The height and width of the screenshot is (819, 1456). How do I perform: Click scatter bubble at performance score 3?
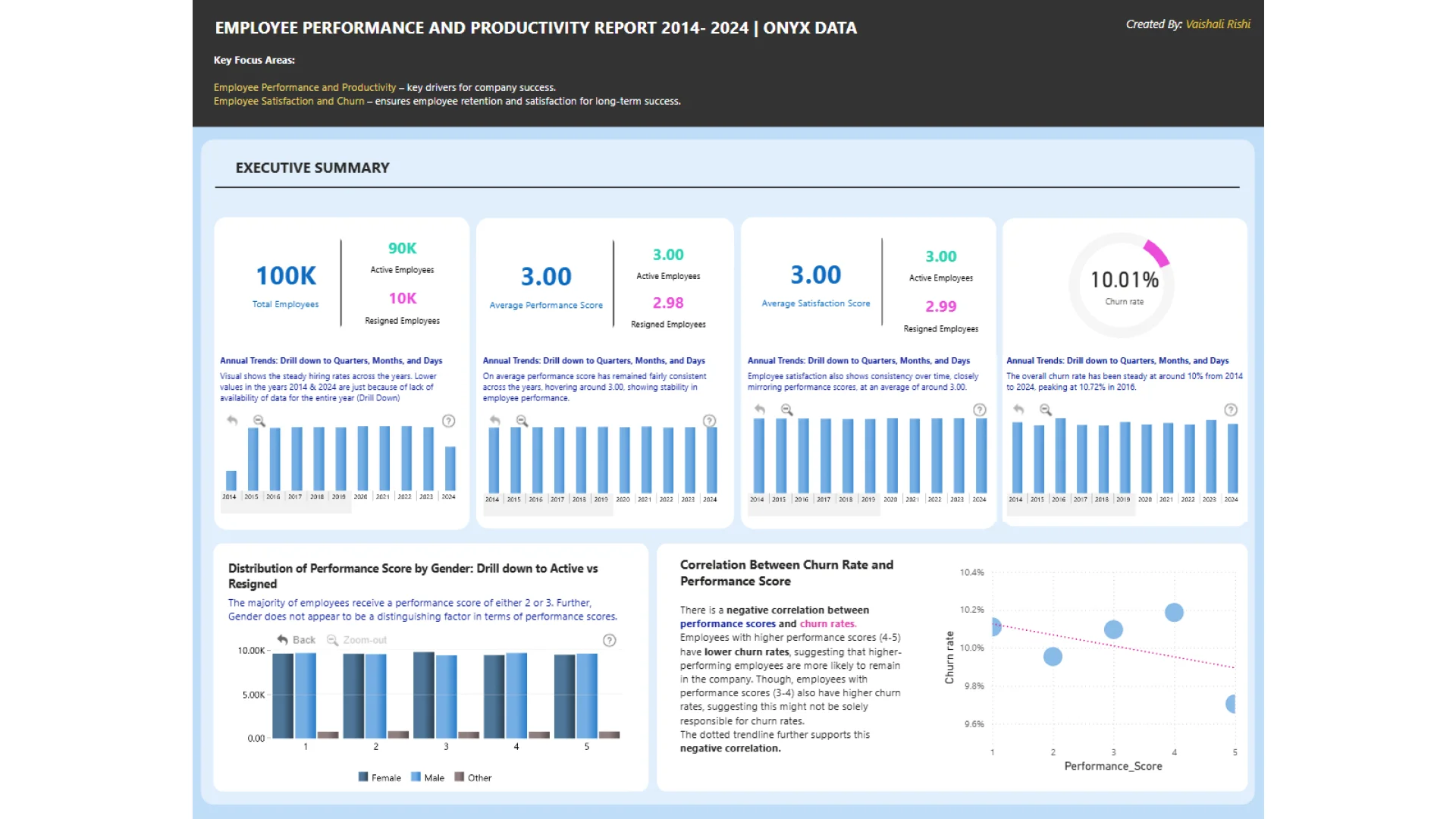coord(1113,629)
